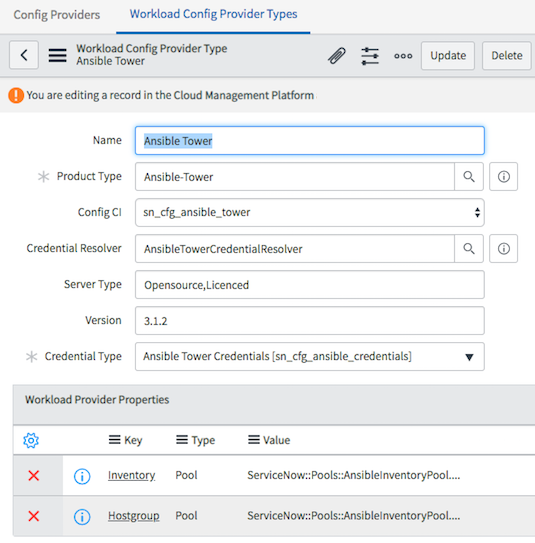
Task: Click the paperclip attachments icon
Action: [337, 56]
